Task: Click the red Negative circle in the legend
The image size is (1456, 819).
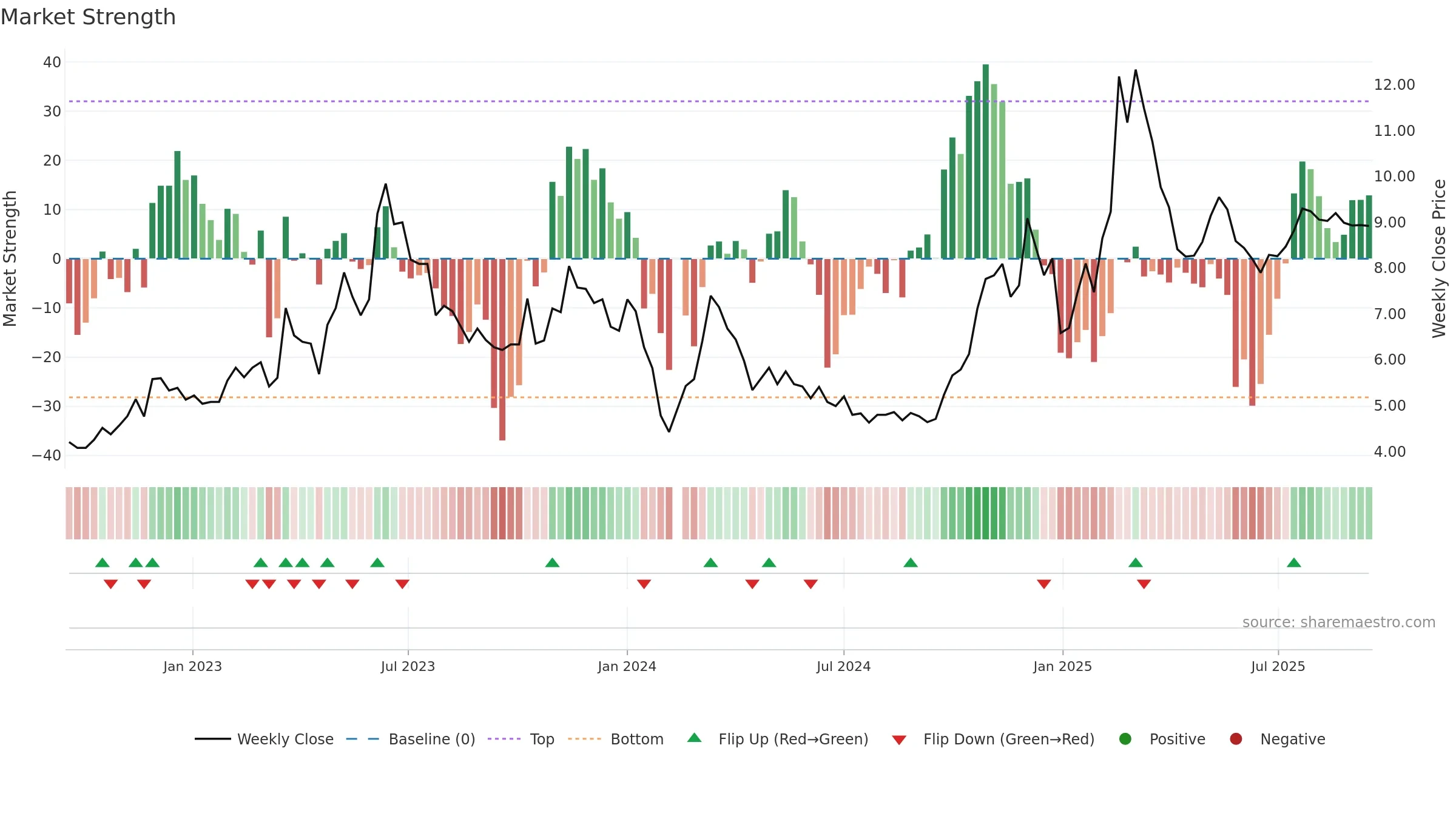Action: click(x=1236, y=739)
